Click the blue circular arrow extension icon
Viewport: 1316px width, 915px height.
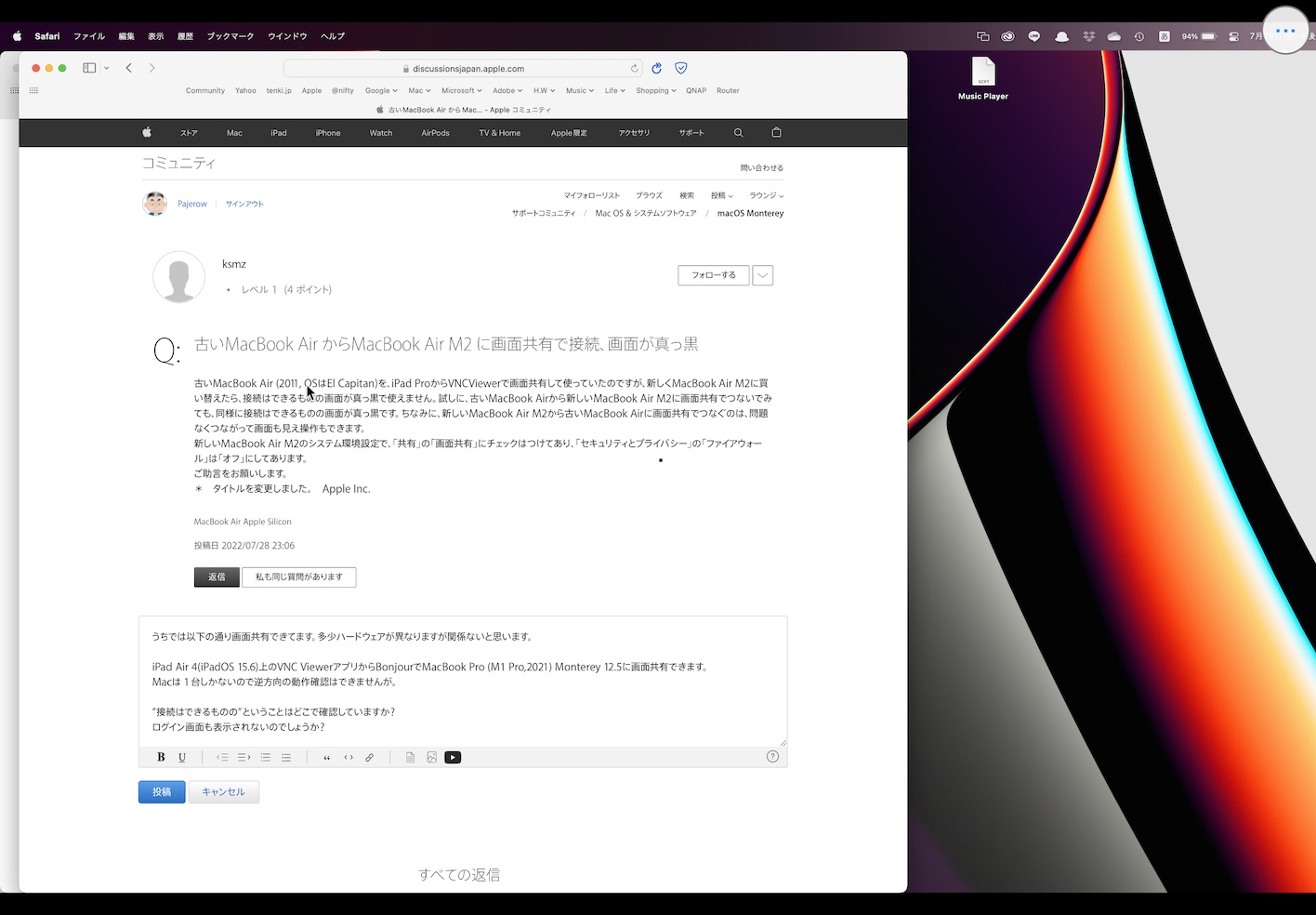656,68
